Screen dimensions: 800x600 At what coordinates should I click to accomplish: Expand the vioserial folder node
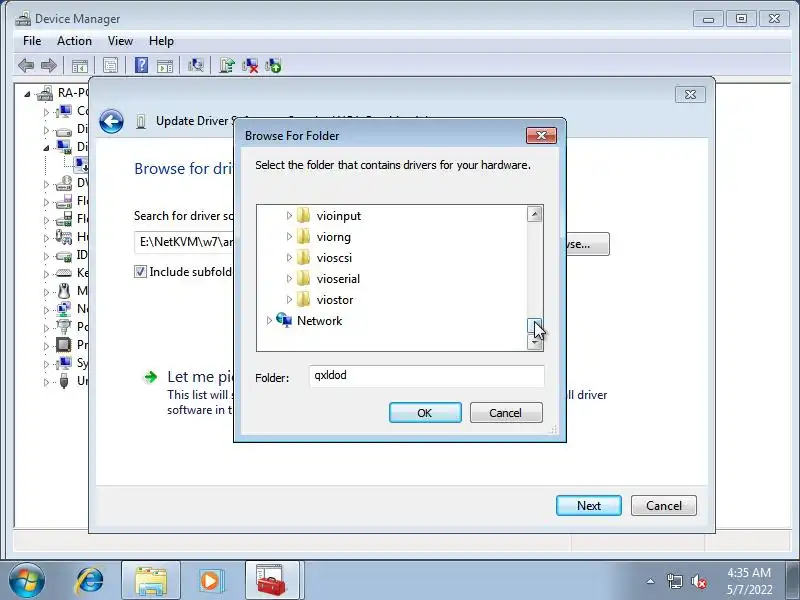click(289, 279)
